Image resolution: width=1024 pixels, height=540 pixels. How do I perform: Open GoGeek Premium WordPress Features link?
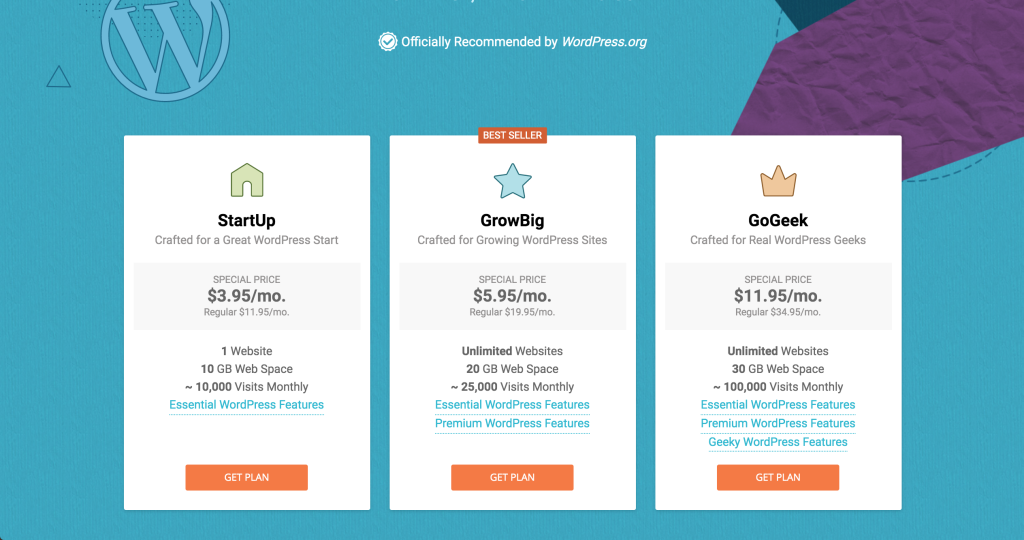(778, 423)
